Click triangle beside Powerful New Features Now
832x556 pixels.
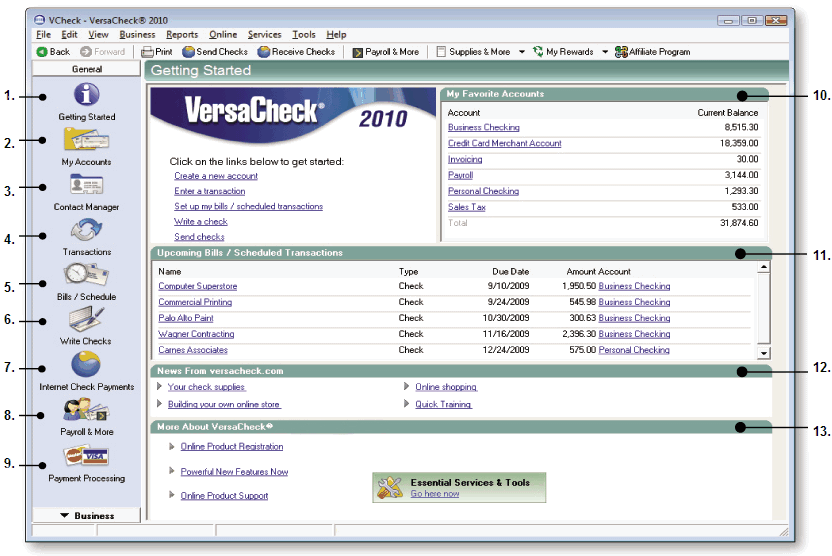(x=171, y=471)
